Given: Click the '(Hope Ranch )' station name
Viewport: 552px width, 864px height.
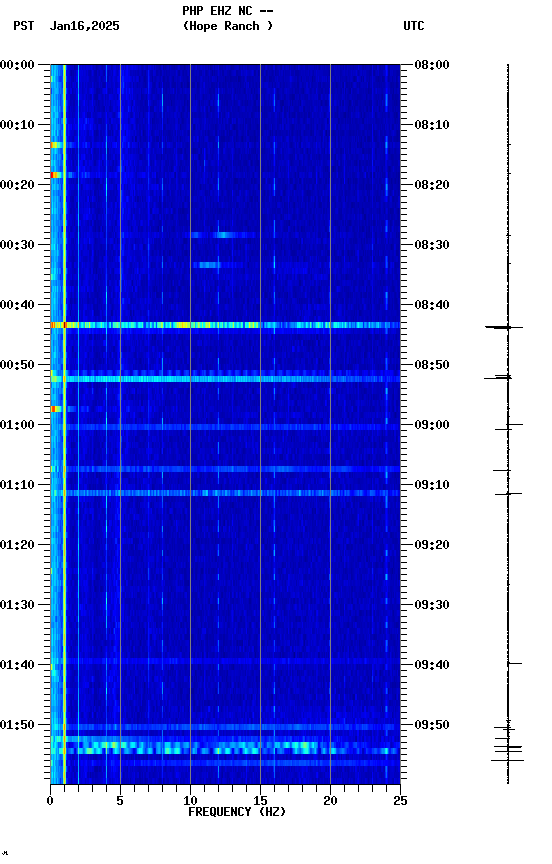Looking at the screenshot, I should pyautogui.click(x=228, y=26).
